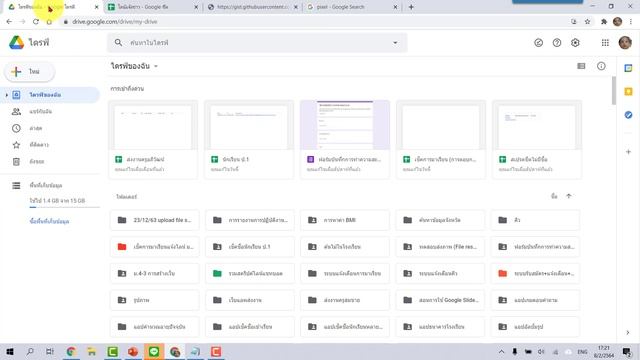The height and width of the screenshot is (360, 640).
Task: Open PowerPoint from the taskbar
Action: click(133, 351)
